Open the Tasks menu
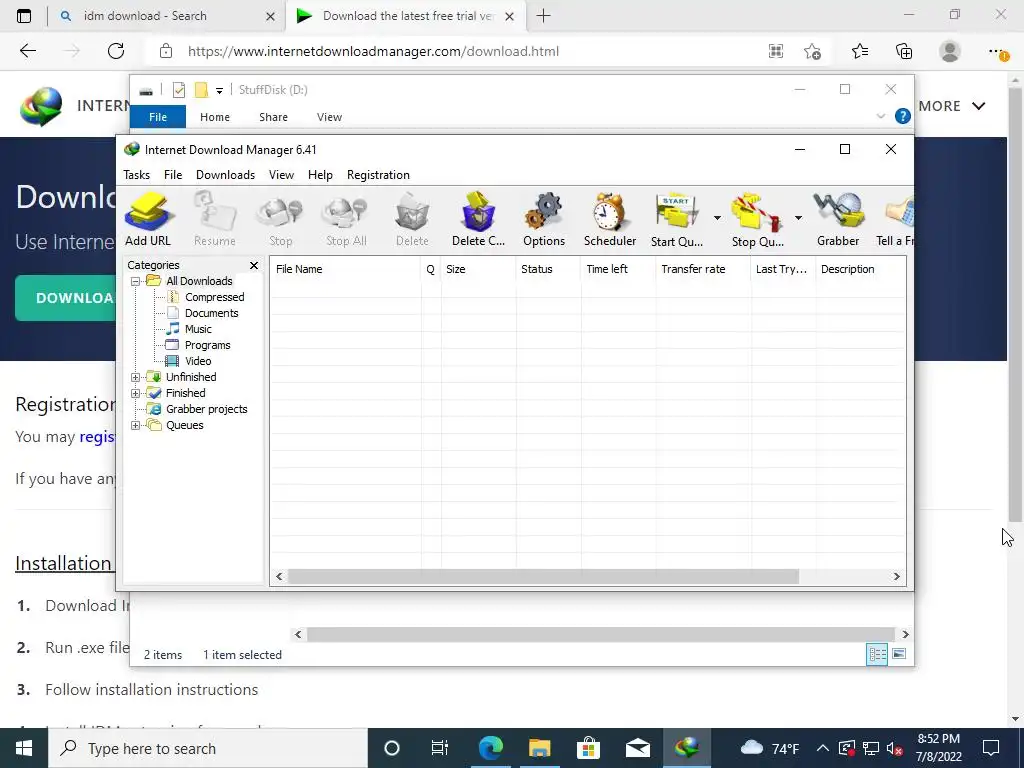 coord(136,175)
